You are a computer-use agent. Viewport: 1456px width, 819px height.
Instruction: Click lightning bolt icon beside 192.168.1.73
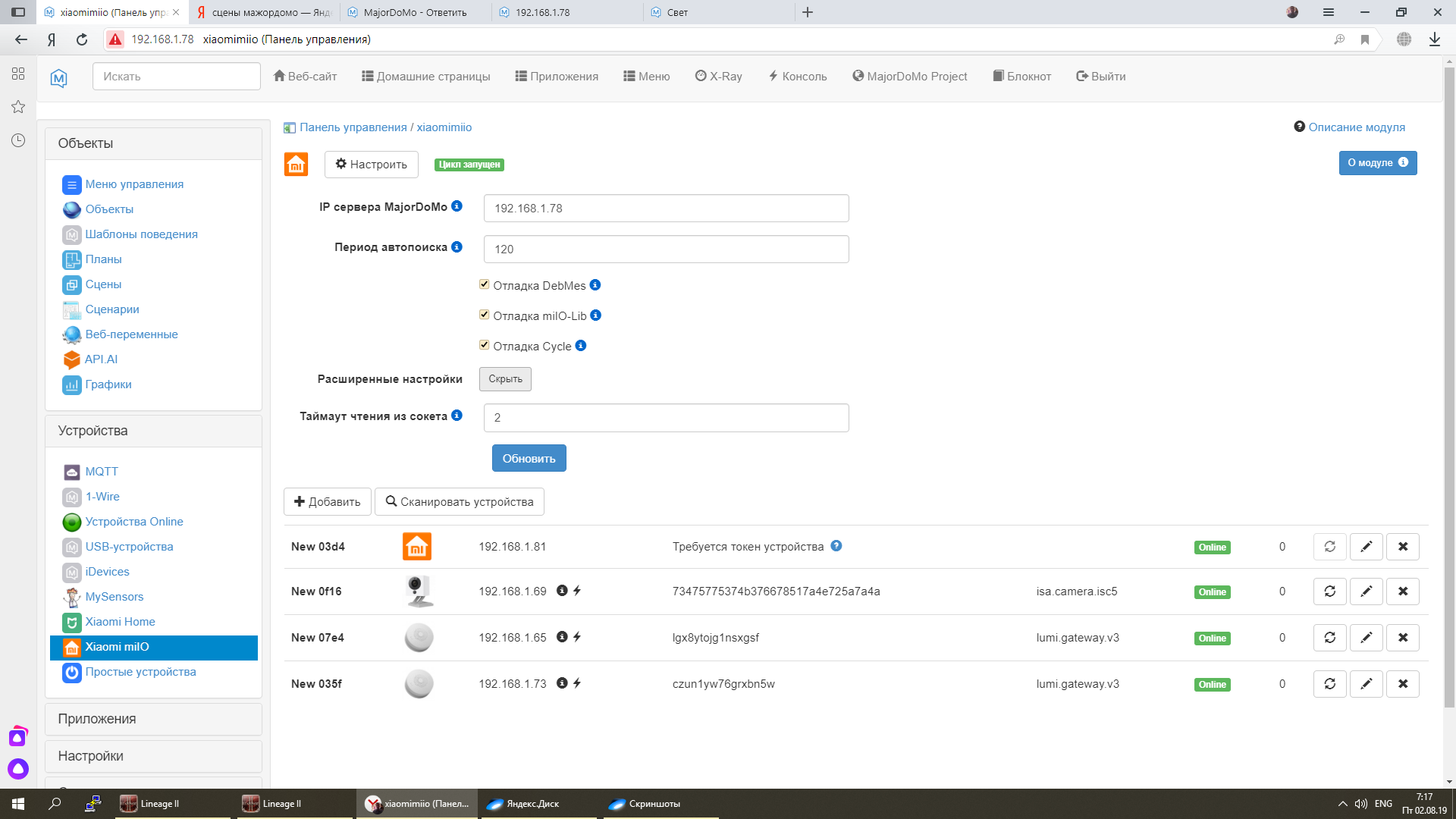click(577, 683)
